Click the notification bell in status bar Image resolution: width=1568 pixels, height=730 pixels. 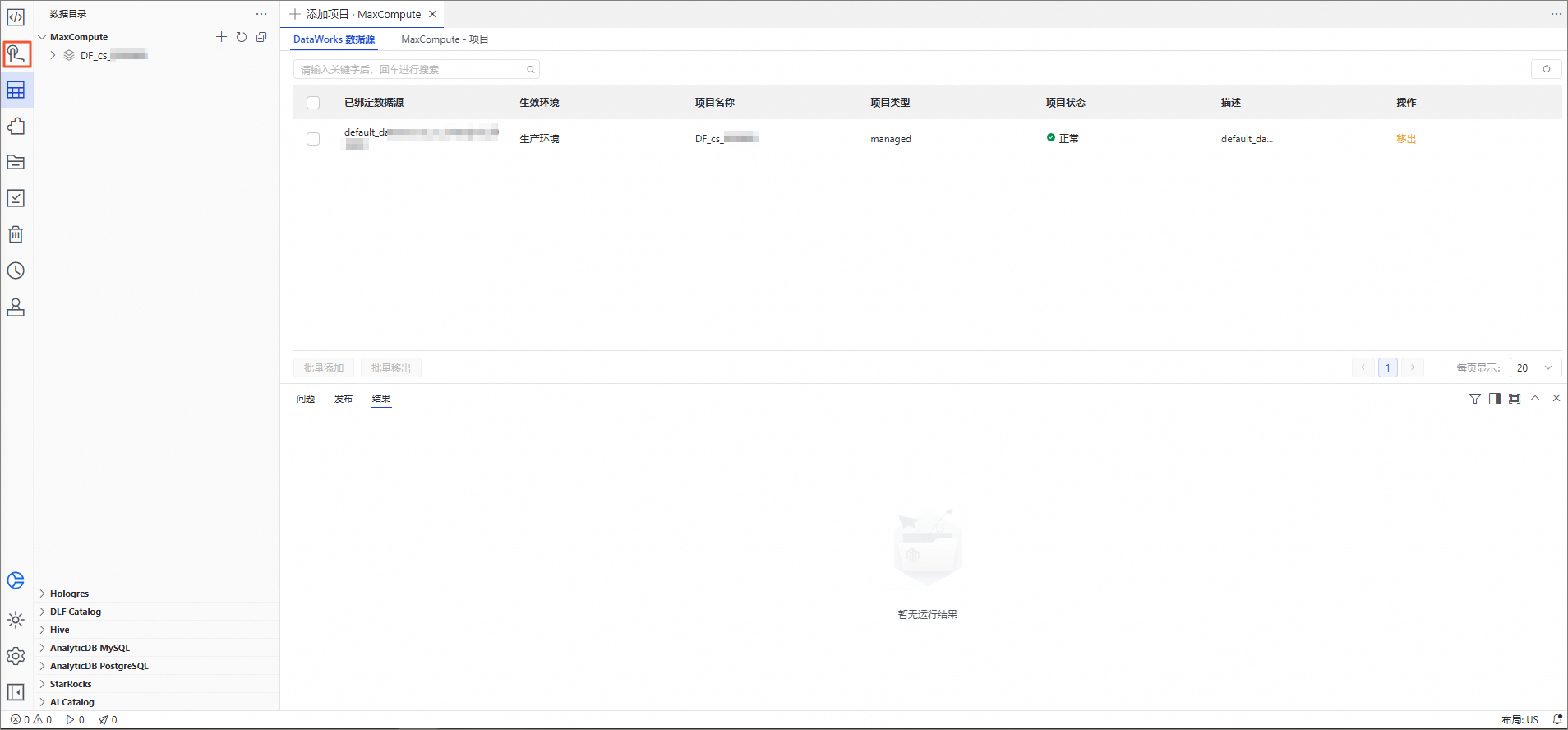(x=1556, y=719)
